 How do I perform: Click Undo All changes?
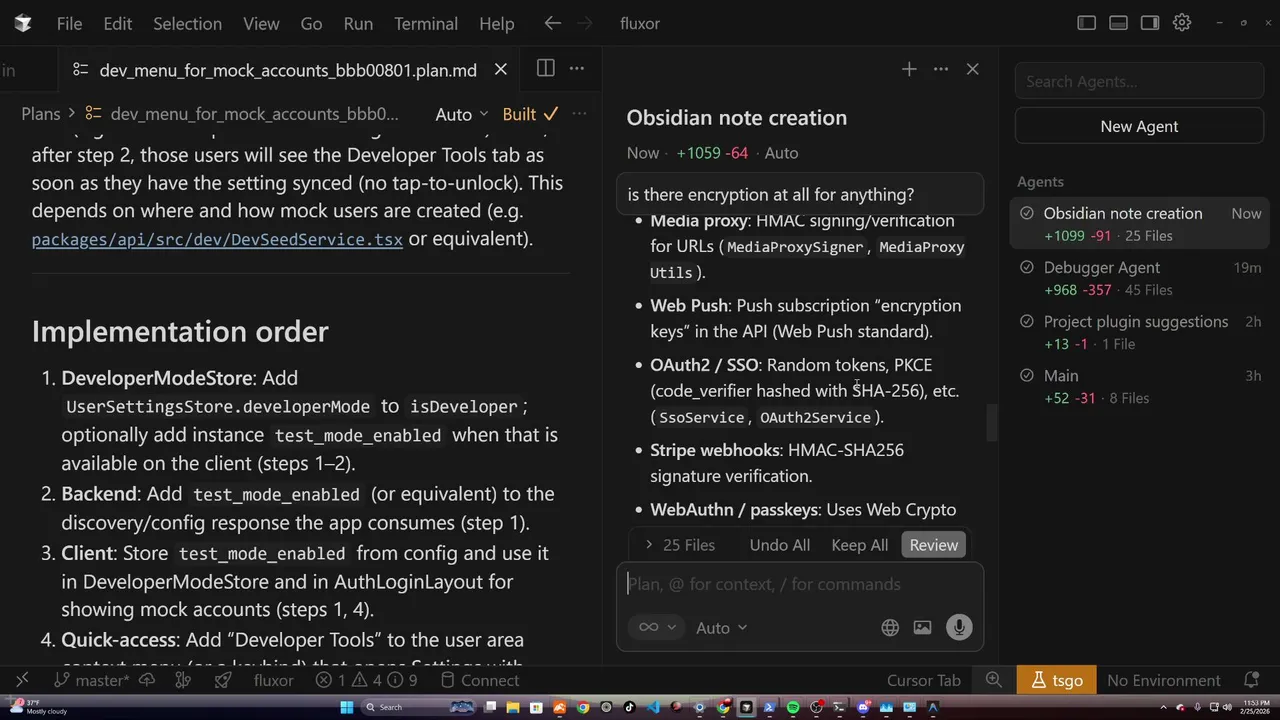click(x=780, y=545)
